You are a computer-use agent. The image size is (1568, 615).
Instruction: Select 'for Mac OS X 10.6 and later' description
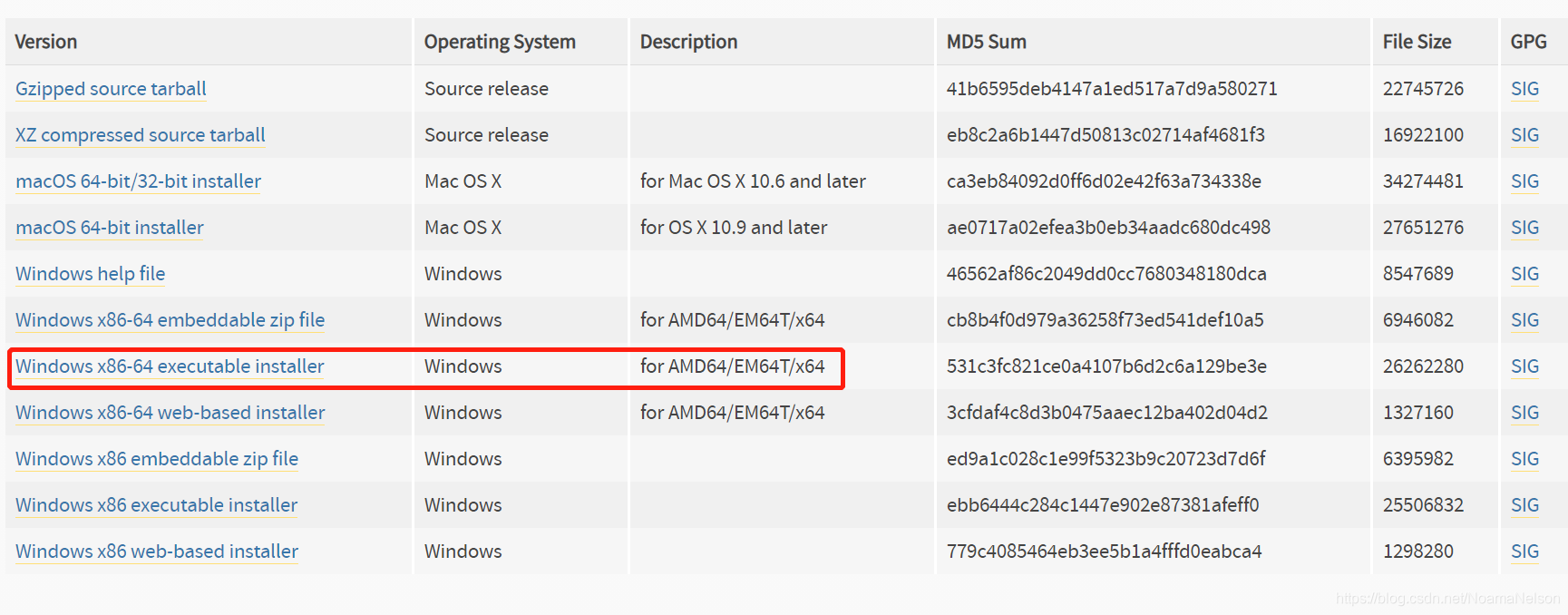click(753, 181)
